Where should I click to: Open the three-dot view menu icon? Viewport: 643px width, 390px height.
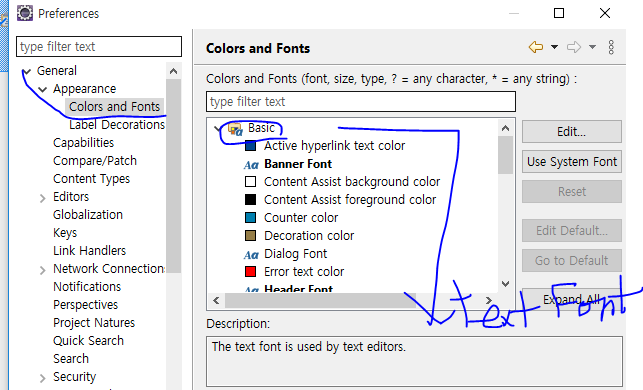point(611,48)
